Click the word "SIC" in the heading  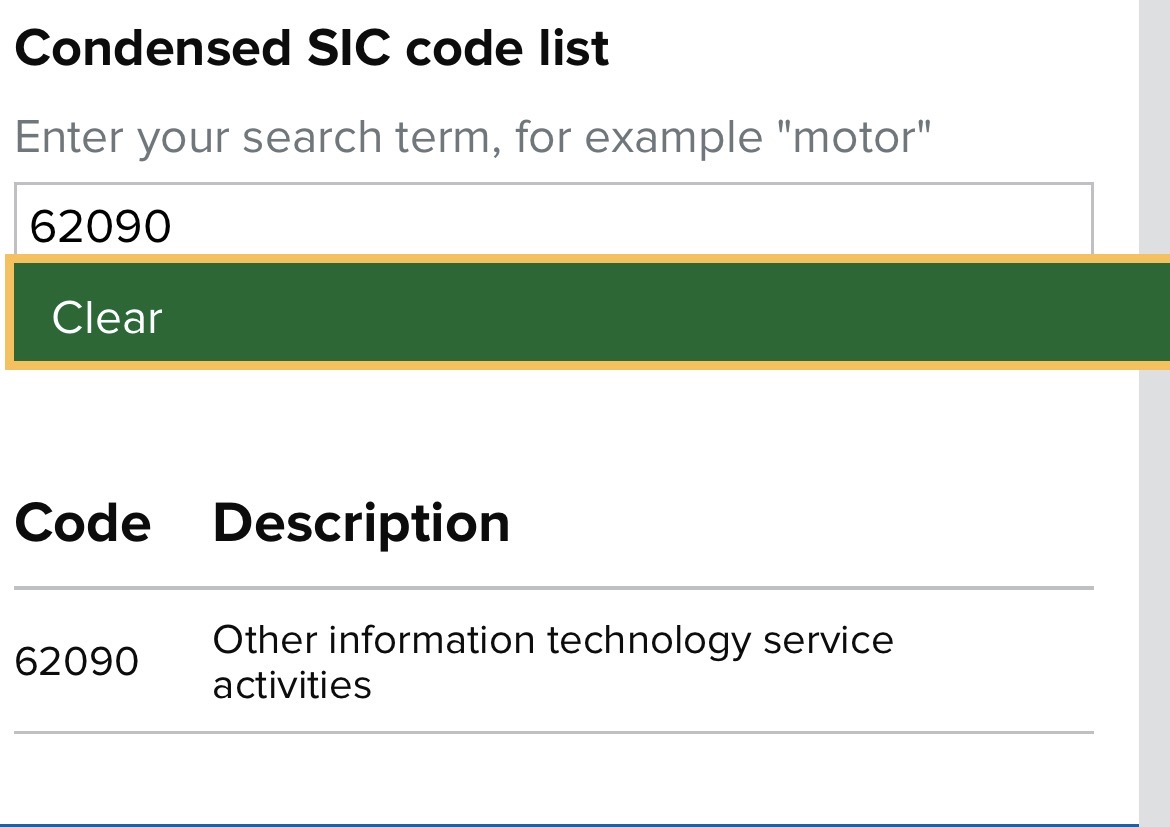348,49
